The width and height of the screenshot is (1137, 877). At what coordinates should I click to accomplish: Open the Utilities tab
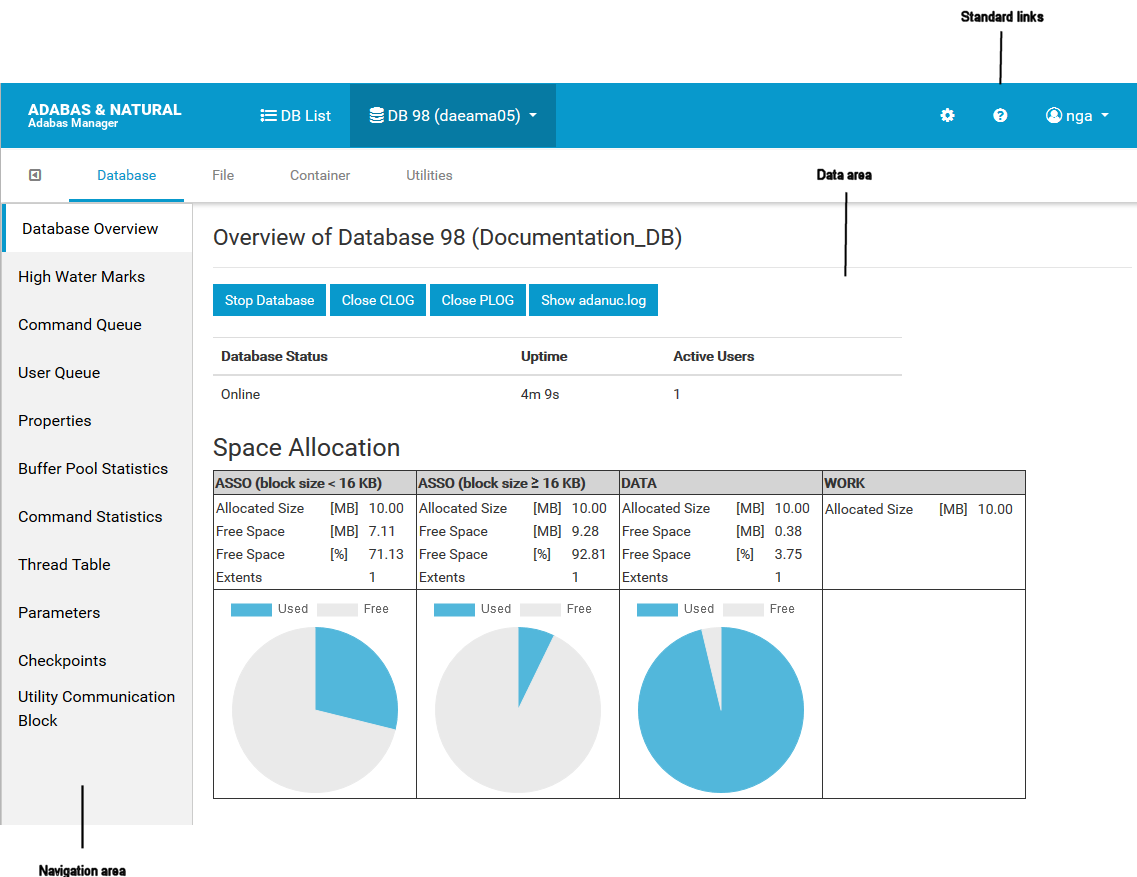429,175
